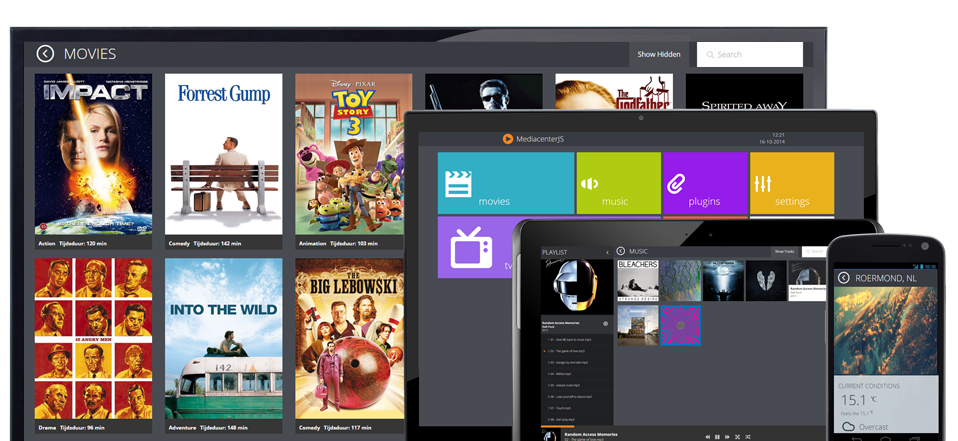Image resolution: width=958 pixels, height=441 pixels.
Task: Select Random Access Memories in album grid
Action: [806, 280]
